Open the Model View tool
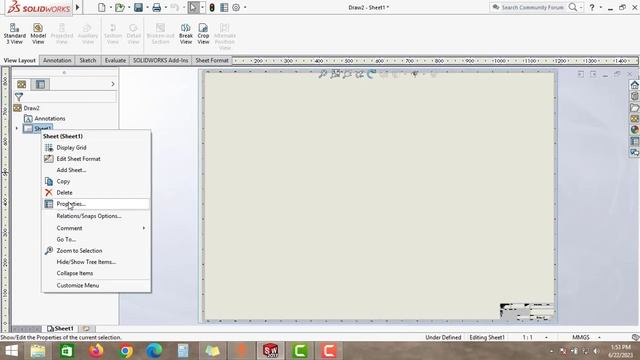The image size is (640, 360). point(38,34)
